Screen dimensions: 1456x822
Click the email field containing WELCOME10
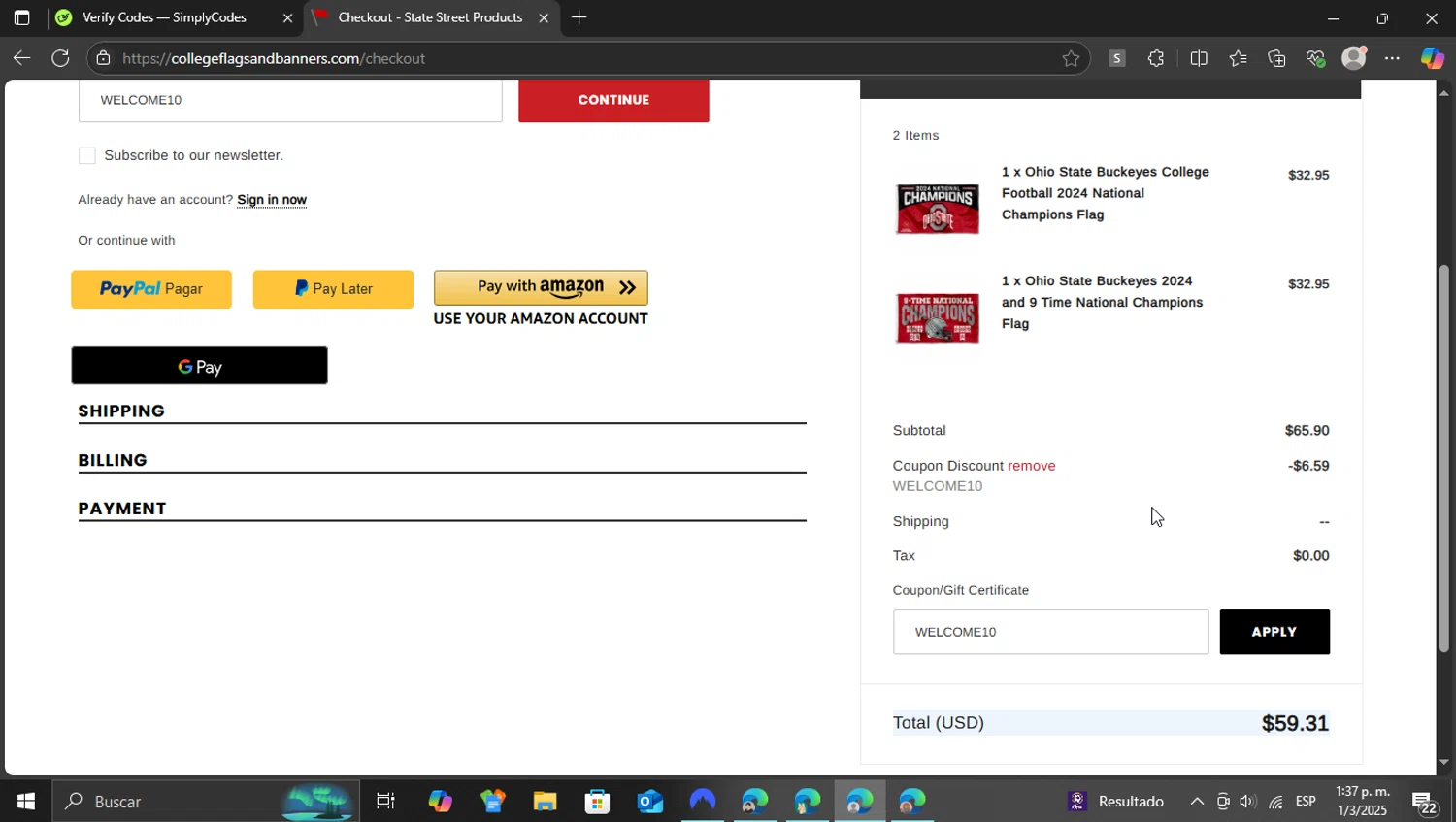[x=290, y=100]
